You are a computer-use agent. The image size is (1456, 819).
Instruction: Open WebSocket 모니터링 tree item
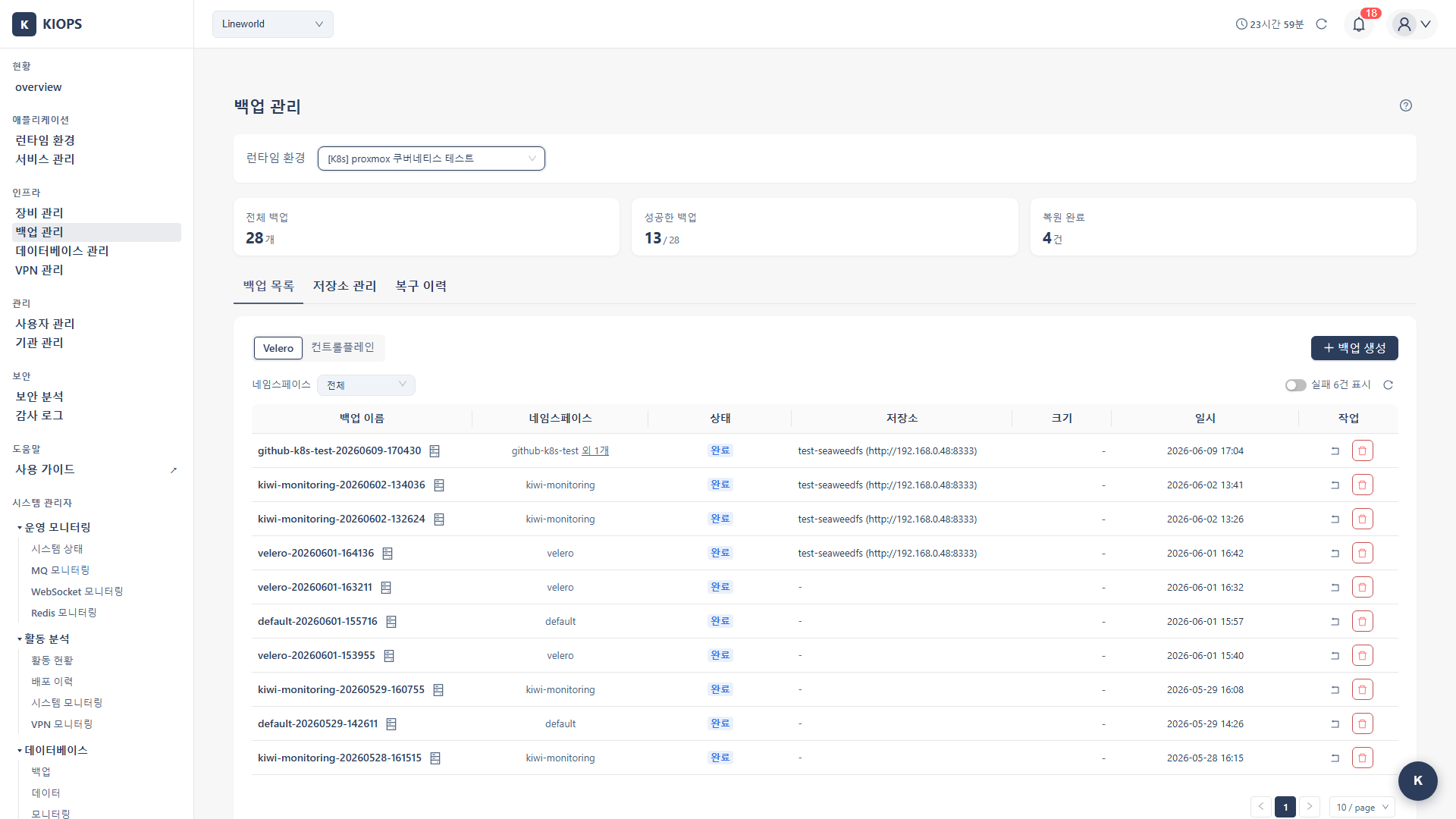point(77,591)
